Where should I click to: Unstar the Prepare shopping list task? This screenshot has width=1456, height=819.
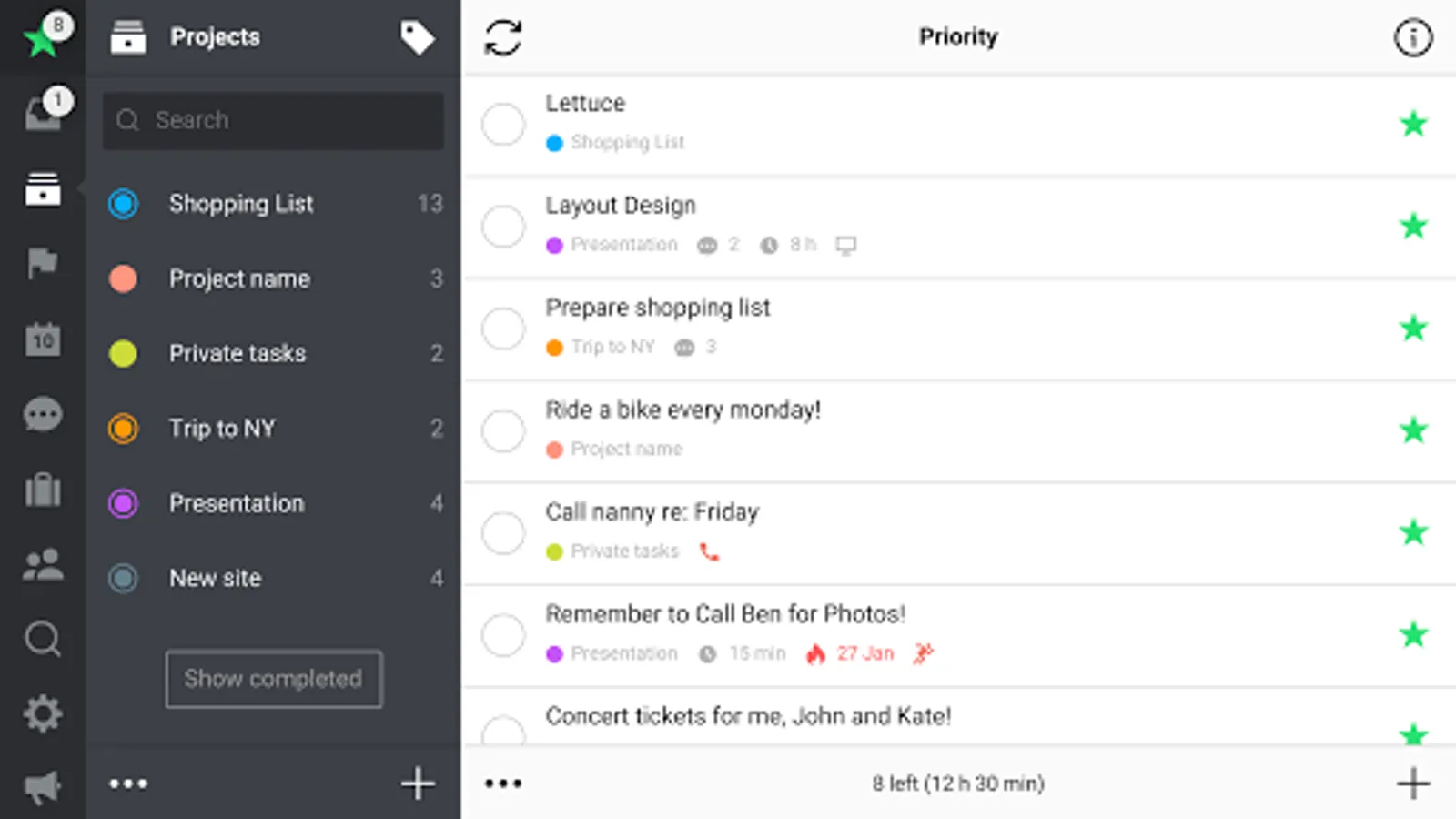1413,329
